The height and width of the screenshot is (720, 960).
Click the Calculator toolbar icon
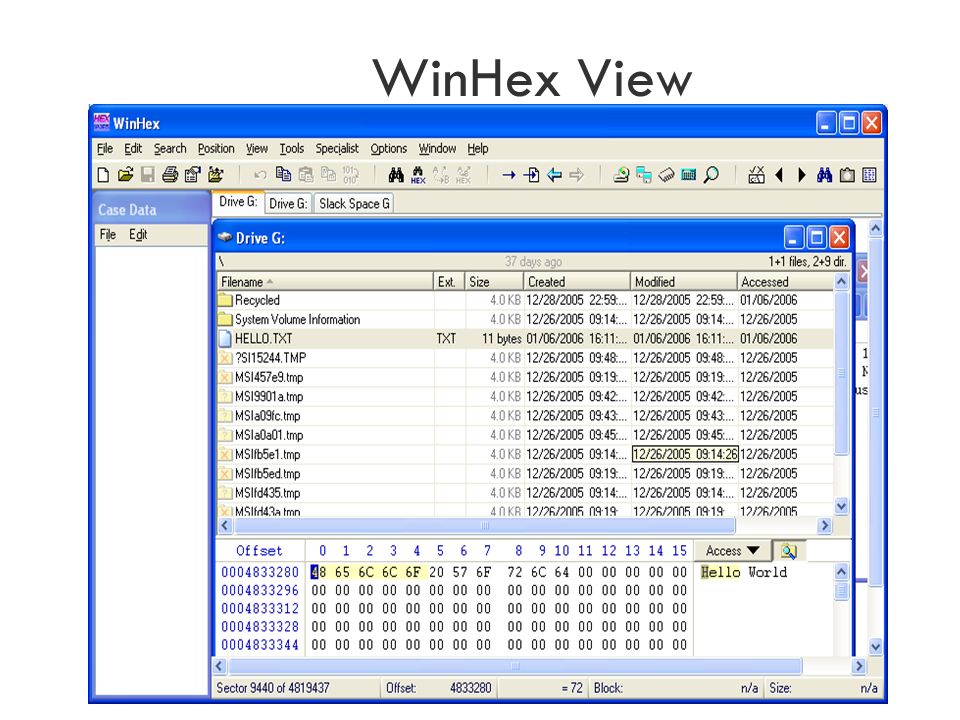pyautogui.click(x=688, y=175)
